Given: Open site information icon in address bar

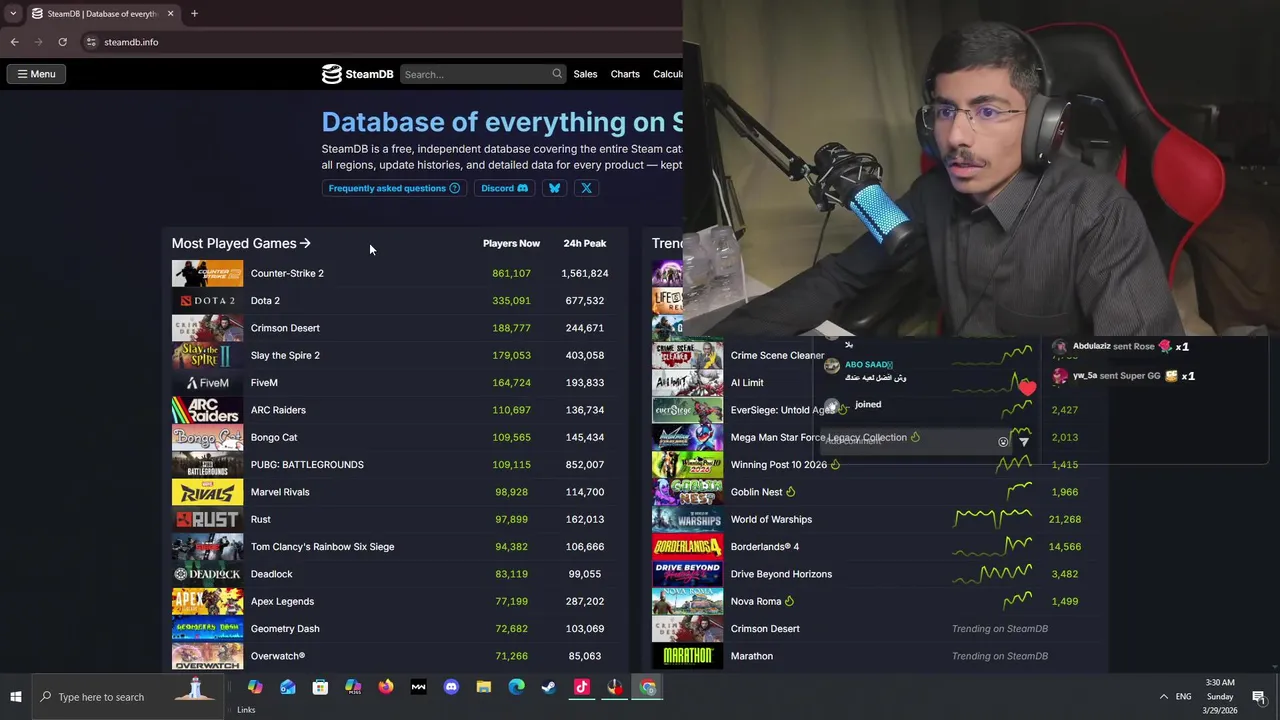Looking at the screenshot, I should 91,42.
